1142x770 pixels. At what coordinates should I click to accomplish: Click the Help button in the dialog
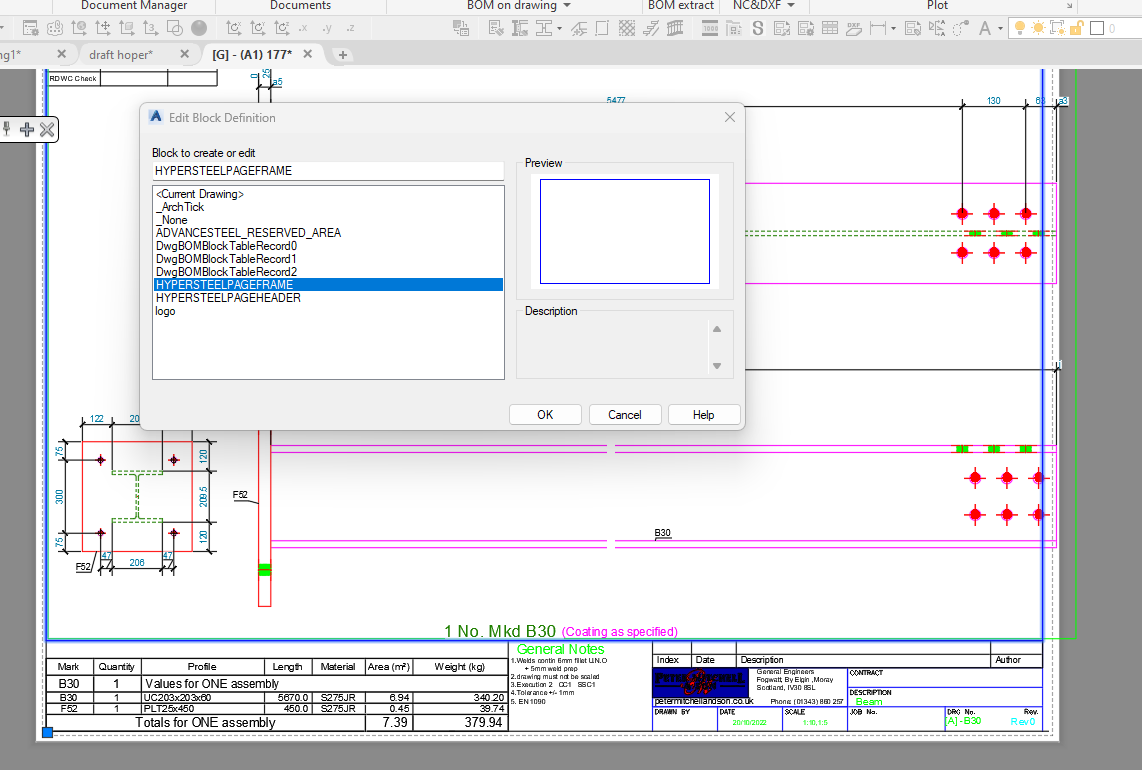[704, 414]
